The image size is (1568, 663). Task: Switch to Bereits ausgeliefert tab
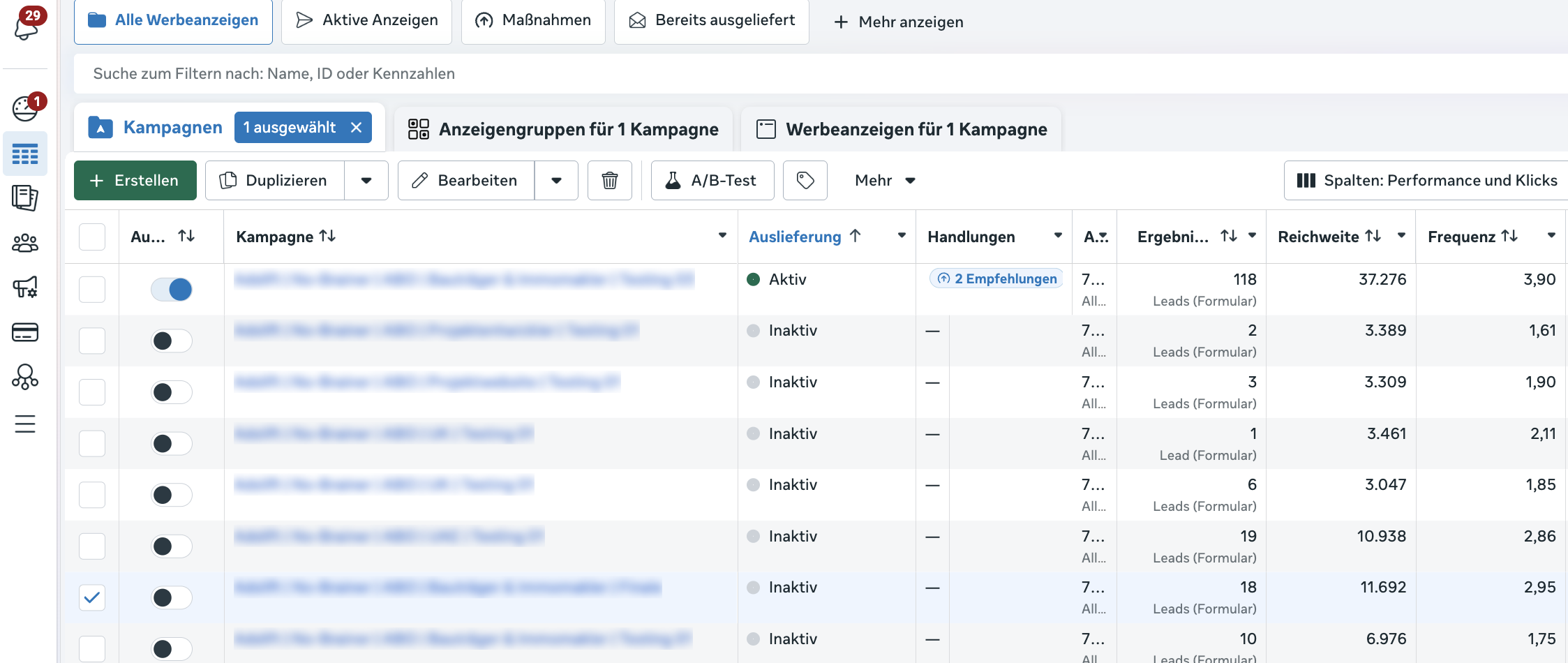(712, 21)
